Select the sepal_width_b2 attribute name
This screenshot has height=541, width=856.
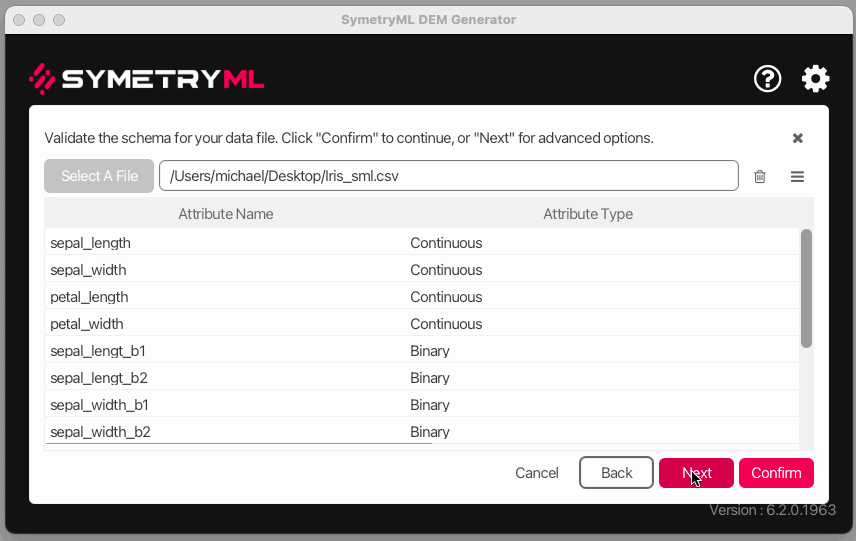pyautogui.click(x=100, y=432)
